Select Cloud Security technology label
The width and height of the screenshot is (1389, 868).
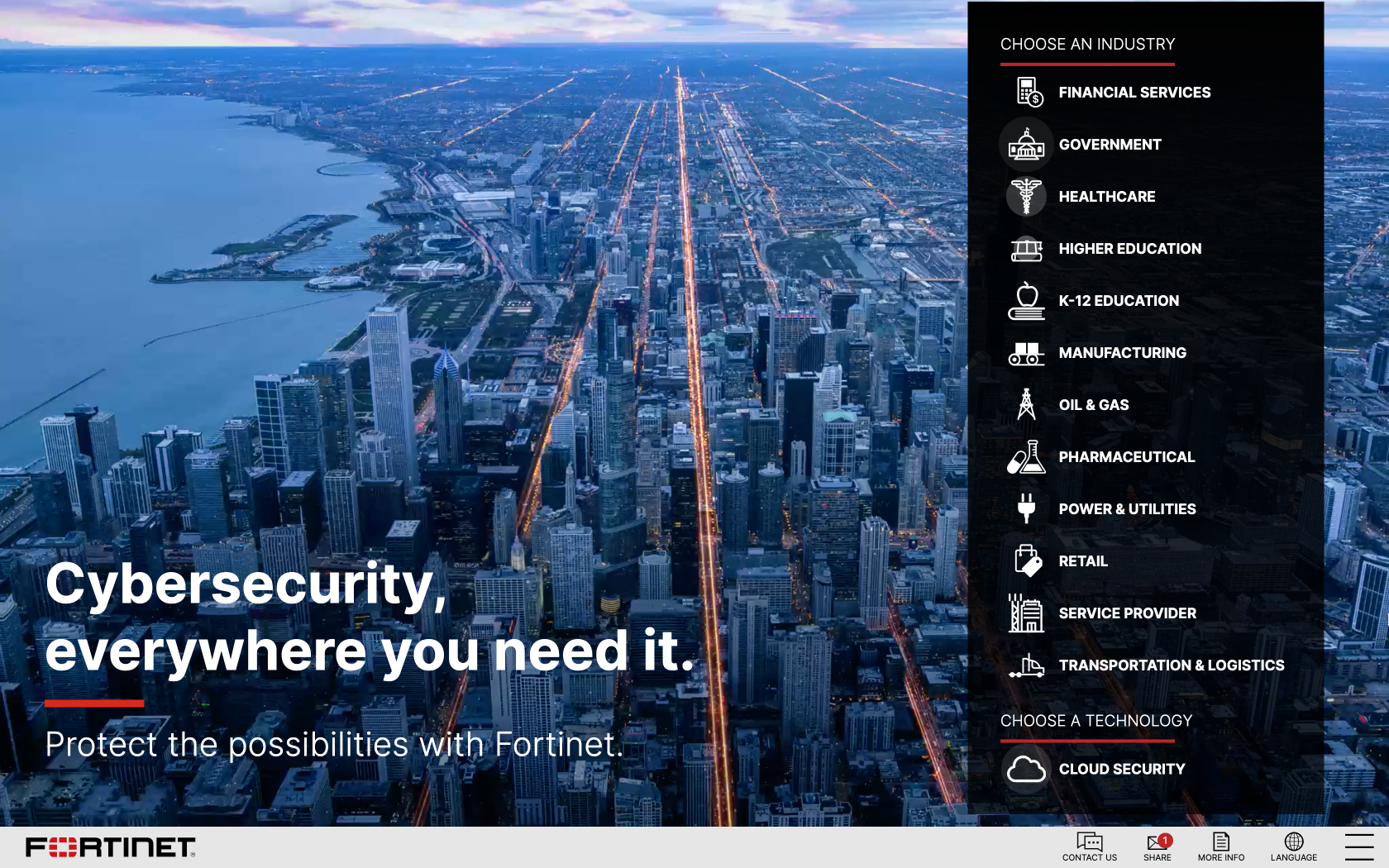point(1122,769)
